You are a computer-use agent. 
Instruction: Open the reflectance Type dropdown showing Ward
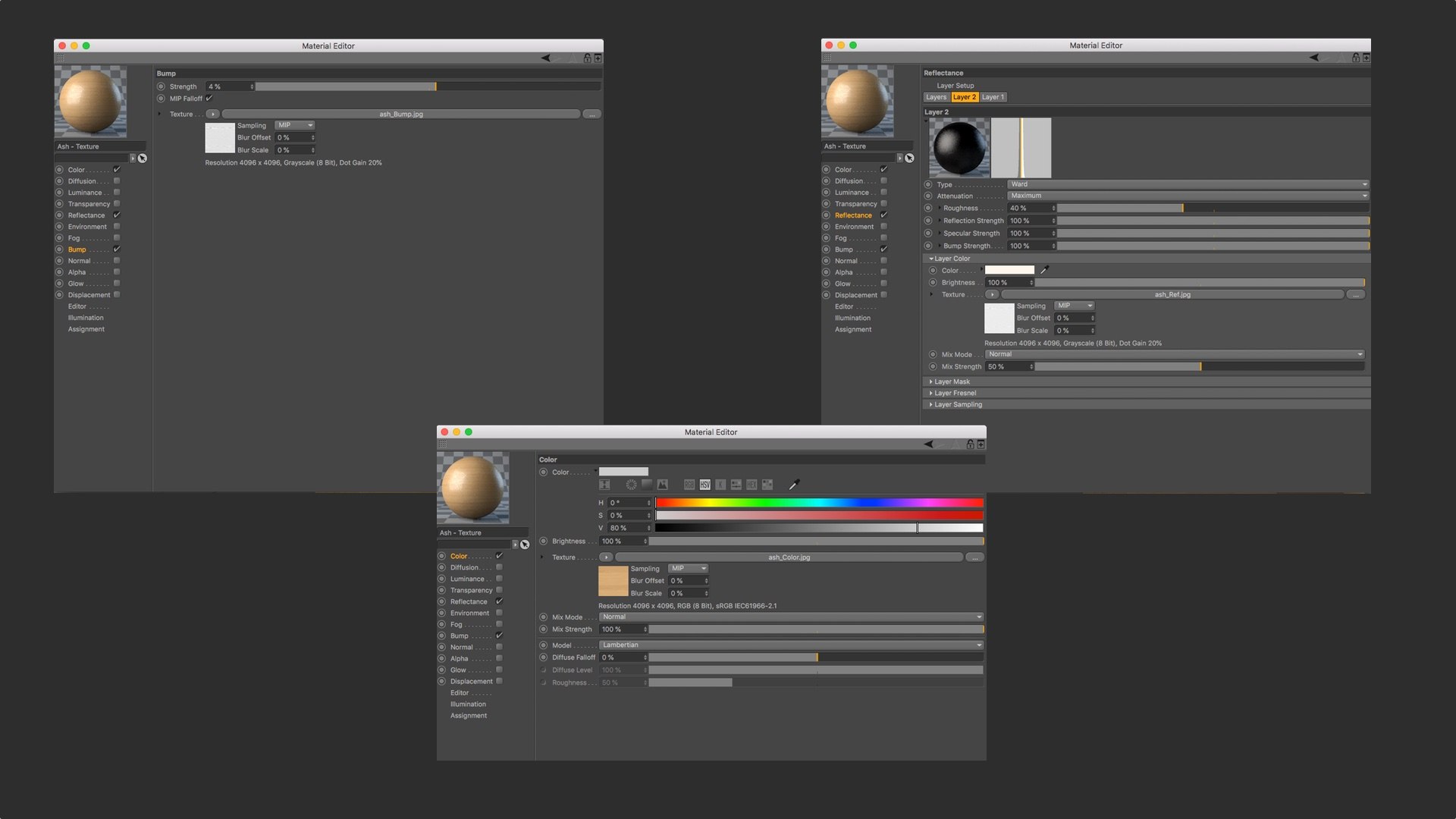tap(1187, 184)
